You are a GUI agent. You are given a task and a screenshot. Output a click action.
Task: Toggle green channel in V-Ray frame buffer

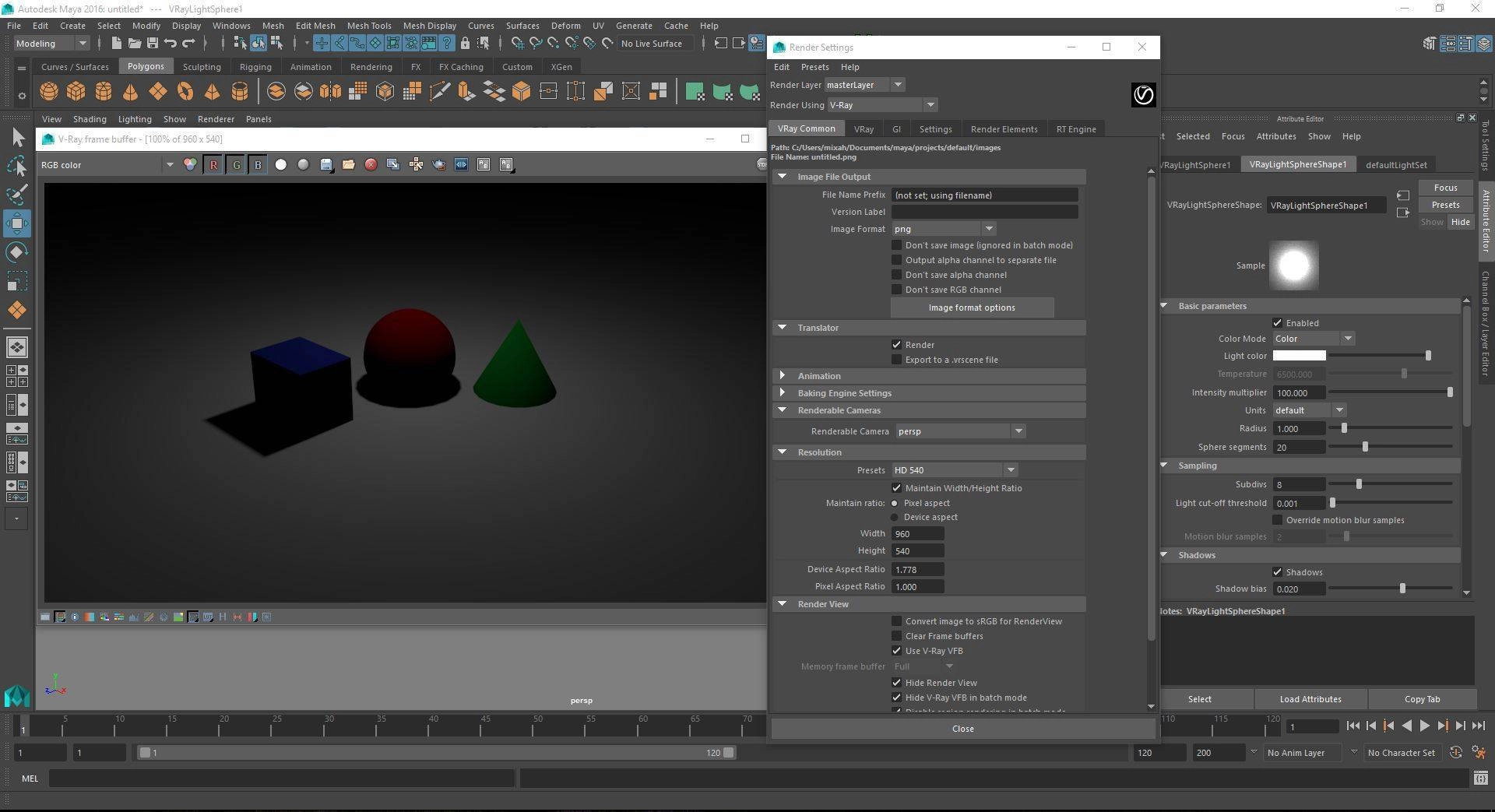point(236,165)
